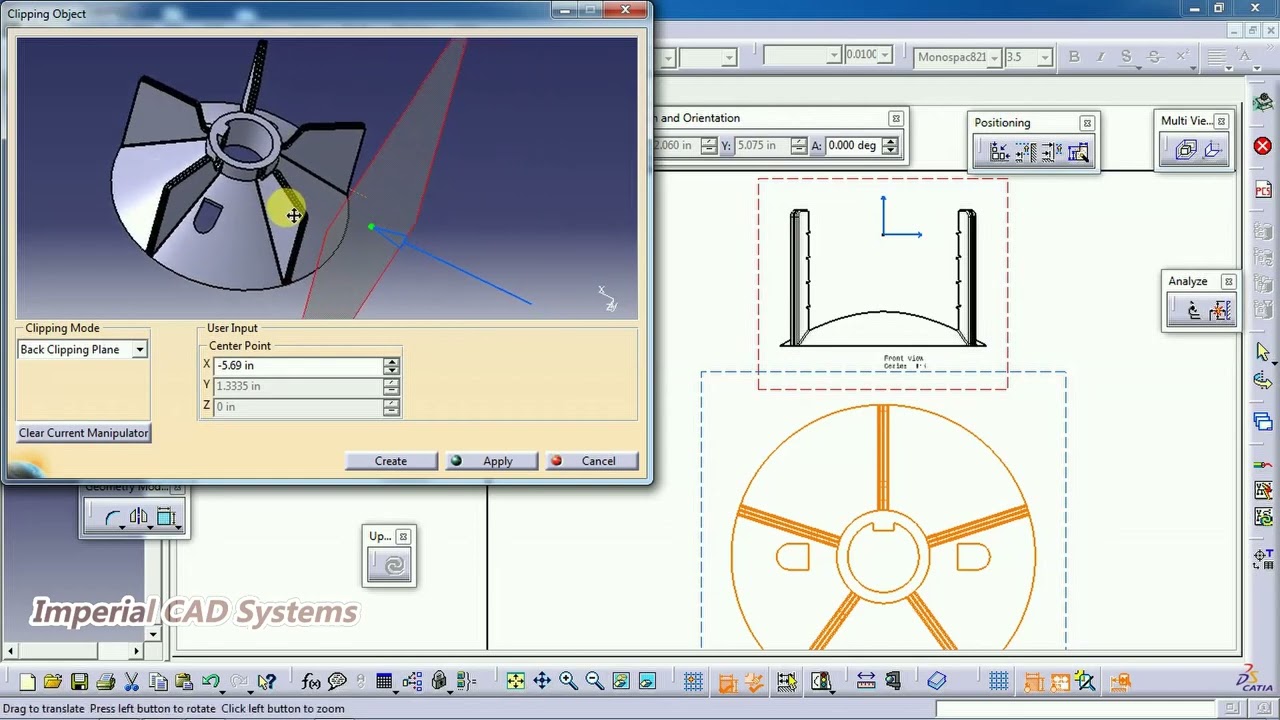Click the Cut scissors icon
The width and height of the screenshot is (1280, 720).
coord(131,682)
